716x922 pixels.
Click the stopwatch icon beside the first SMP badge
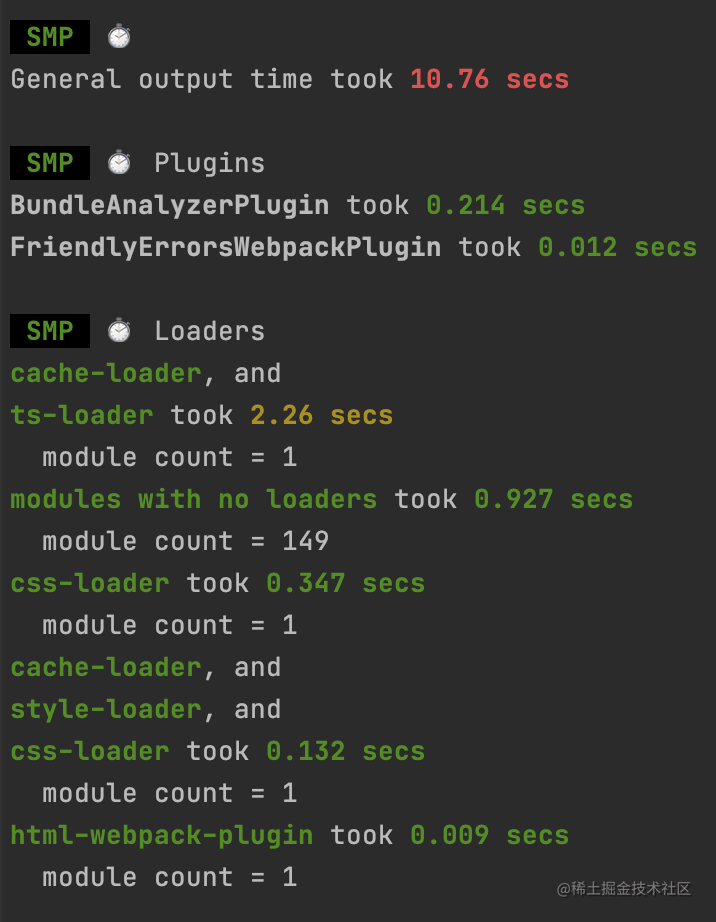119,36
